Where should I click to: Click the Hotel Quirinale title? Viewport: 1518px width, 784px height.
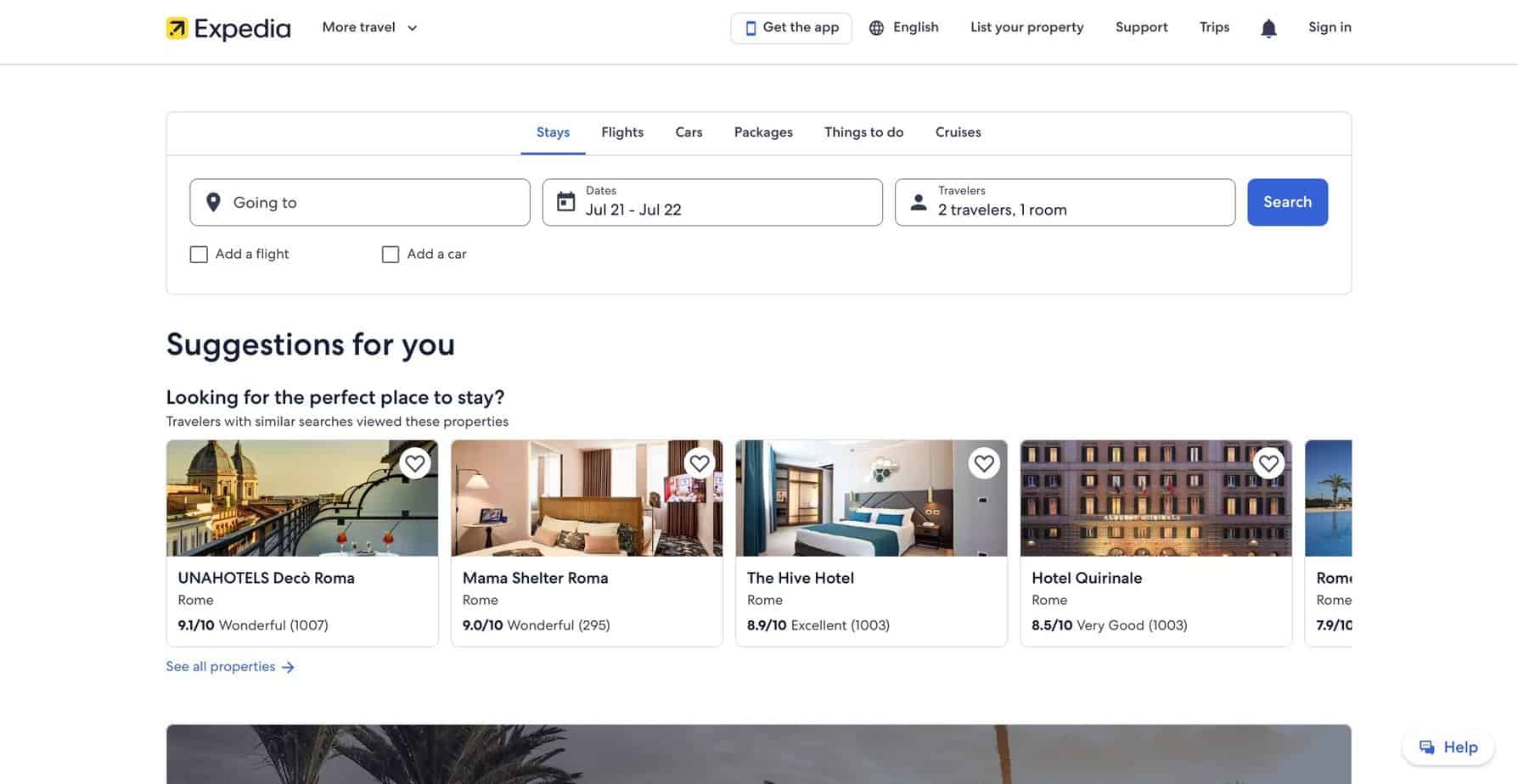1087,578
